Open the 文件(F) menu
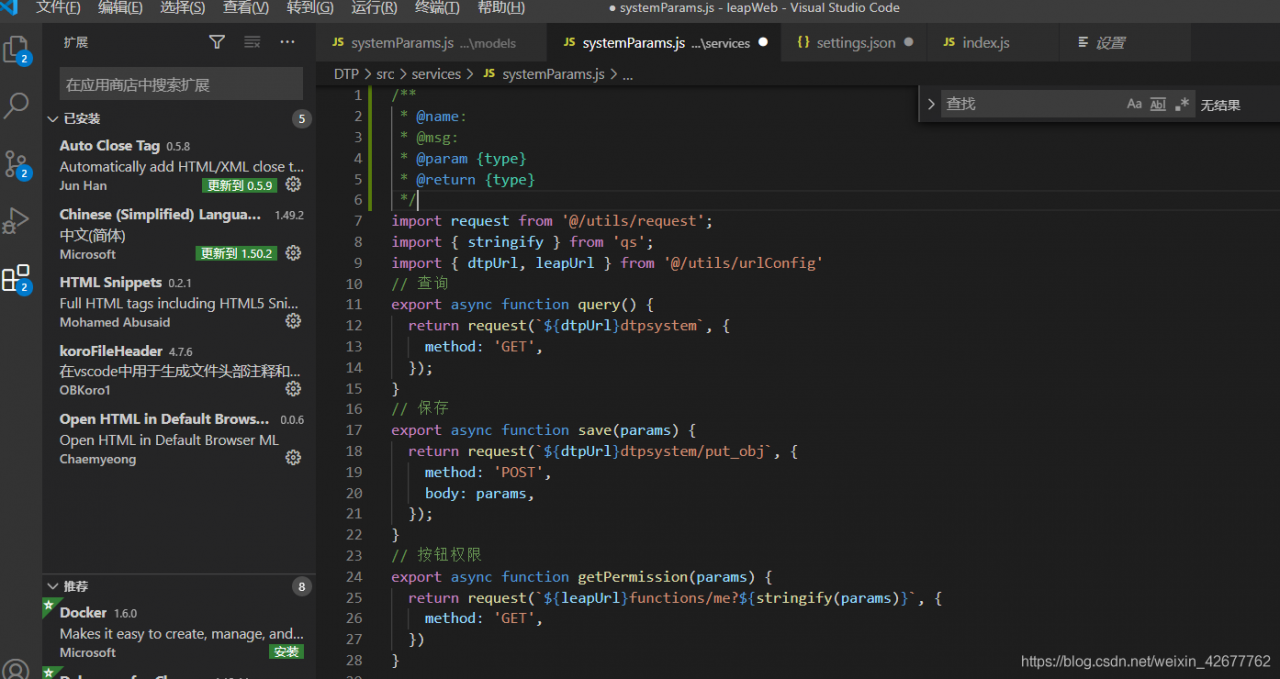The image size is (1280, 679). coord(58,8)
